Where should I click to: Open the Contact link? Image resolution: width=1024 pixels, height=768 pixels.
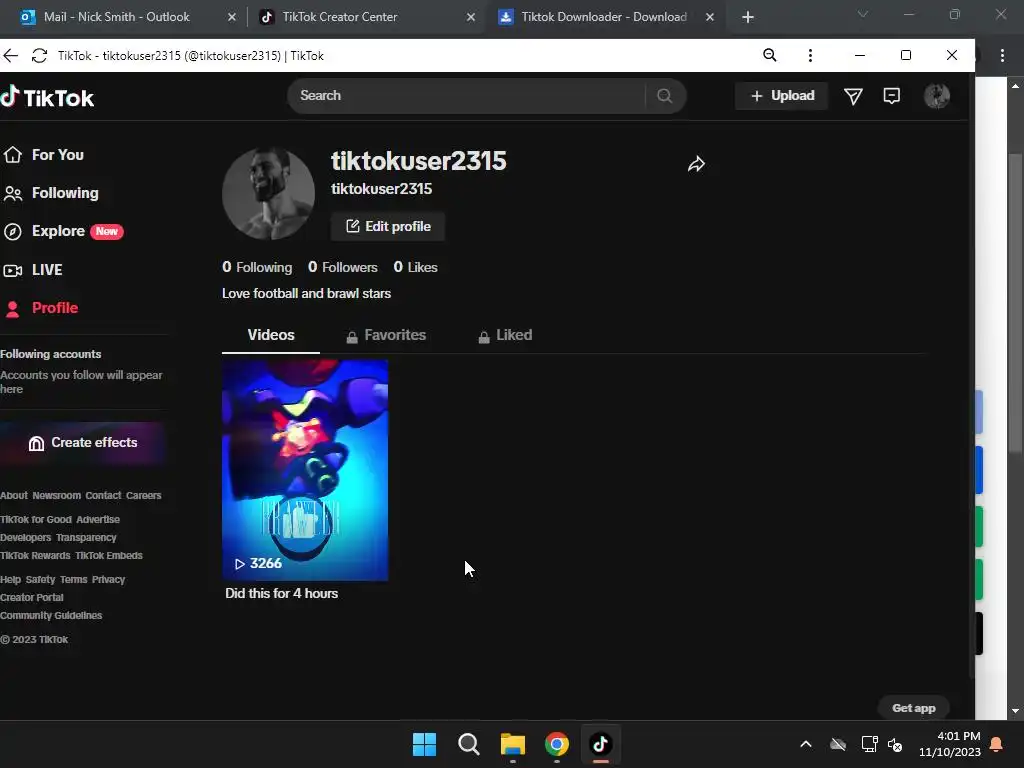pyautogui.click(x=103, y=496)
